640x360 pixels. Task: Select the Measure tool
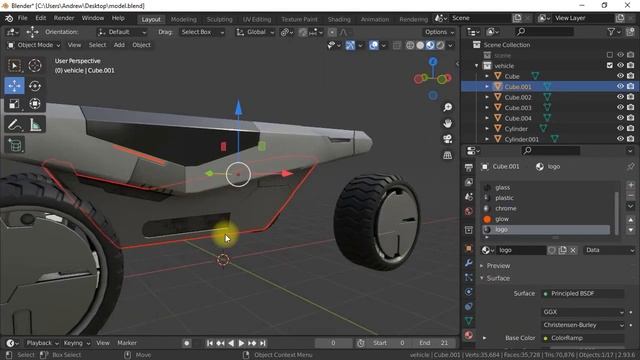click(x=36, y=124)
